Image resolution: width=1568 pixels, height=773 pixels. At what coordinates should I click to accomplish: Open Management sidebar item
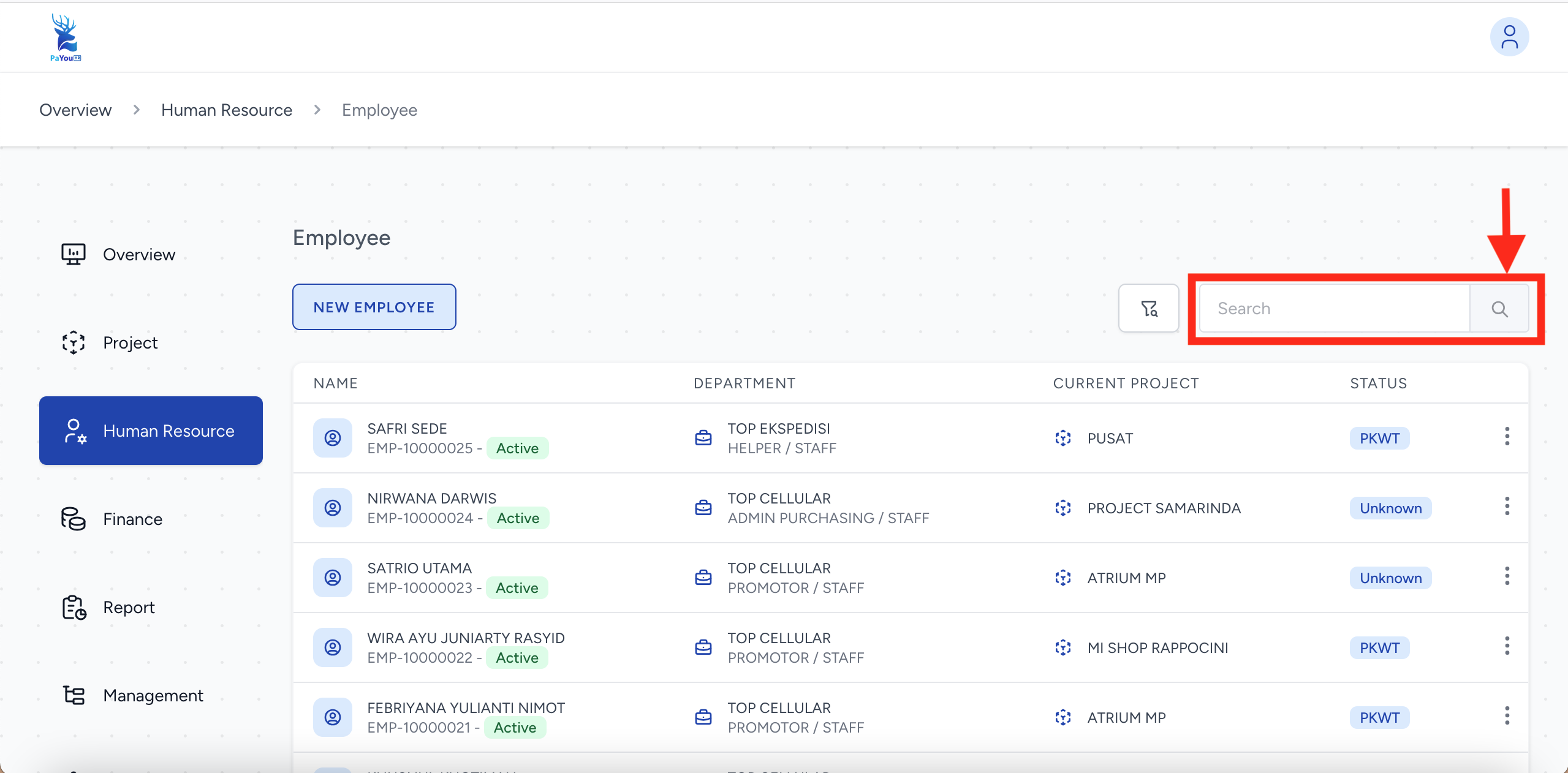pyautogui.click(x=153, y=695)
